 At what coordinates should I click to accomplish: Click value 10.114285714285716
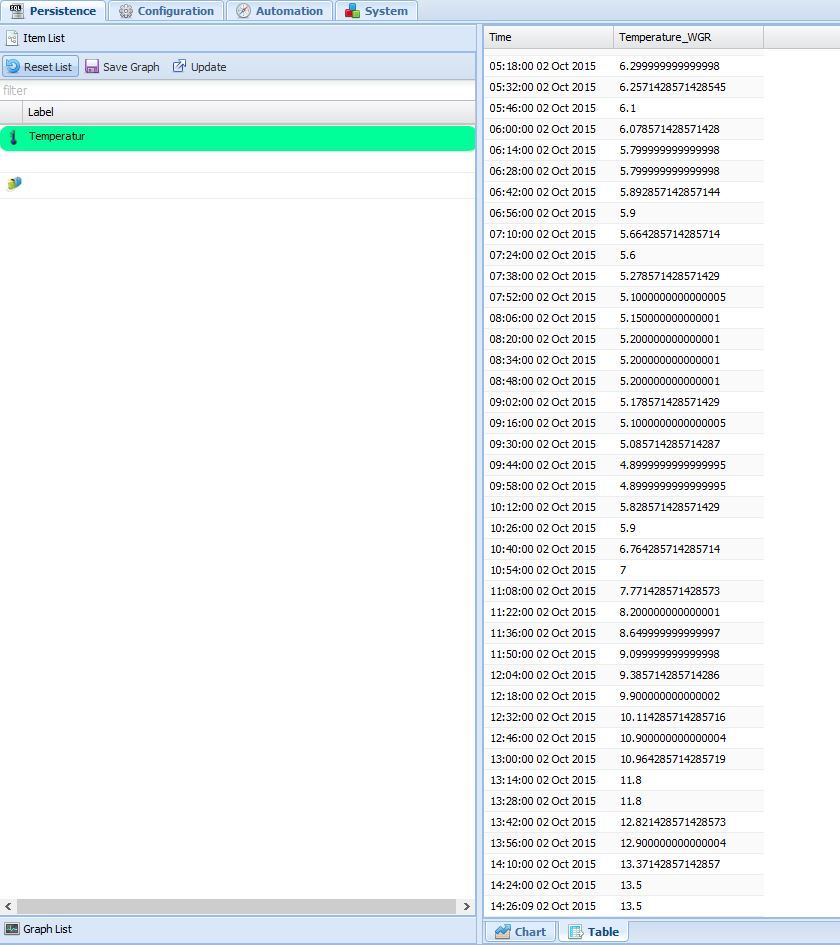tap(673, 717)
